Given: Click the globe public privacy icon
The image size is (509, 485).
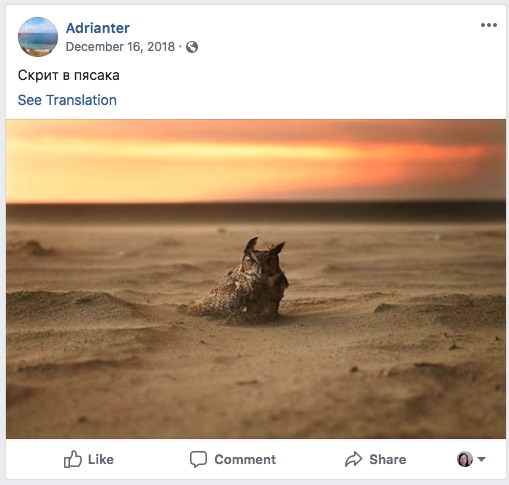Looking at the screenshot, I should [x=192, y=47].
